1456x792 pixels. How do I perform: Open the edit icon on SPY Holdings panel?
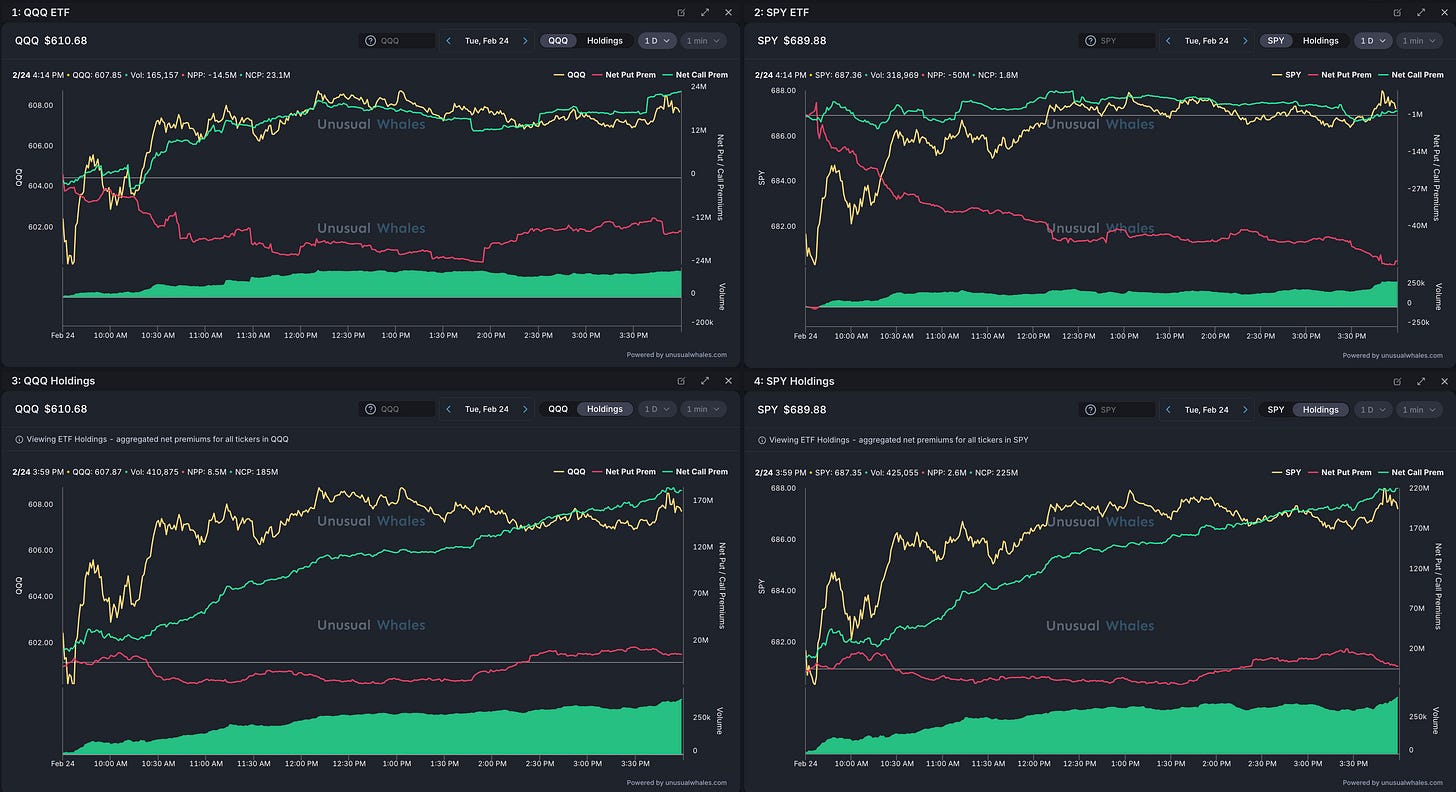pos(1397,381)
